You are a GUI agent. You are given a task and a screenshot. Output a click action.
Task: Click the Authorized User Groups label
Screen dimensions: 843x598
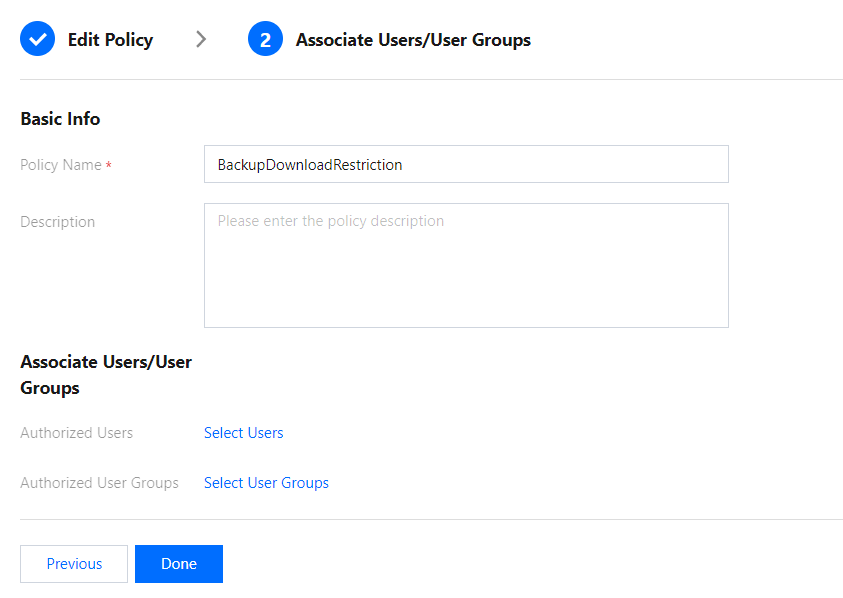click(99, 483)
